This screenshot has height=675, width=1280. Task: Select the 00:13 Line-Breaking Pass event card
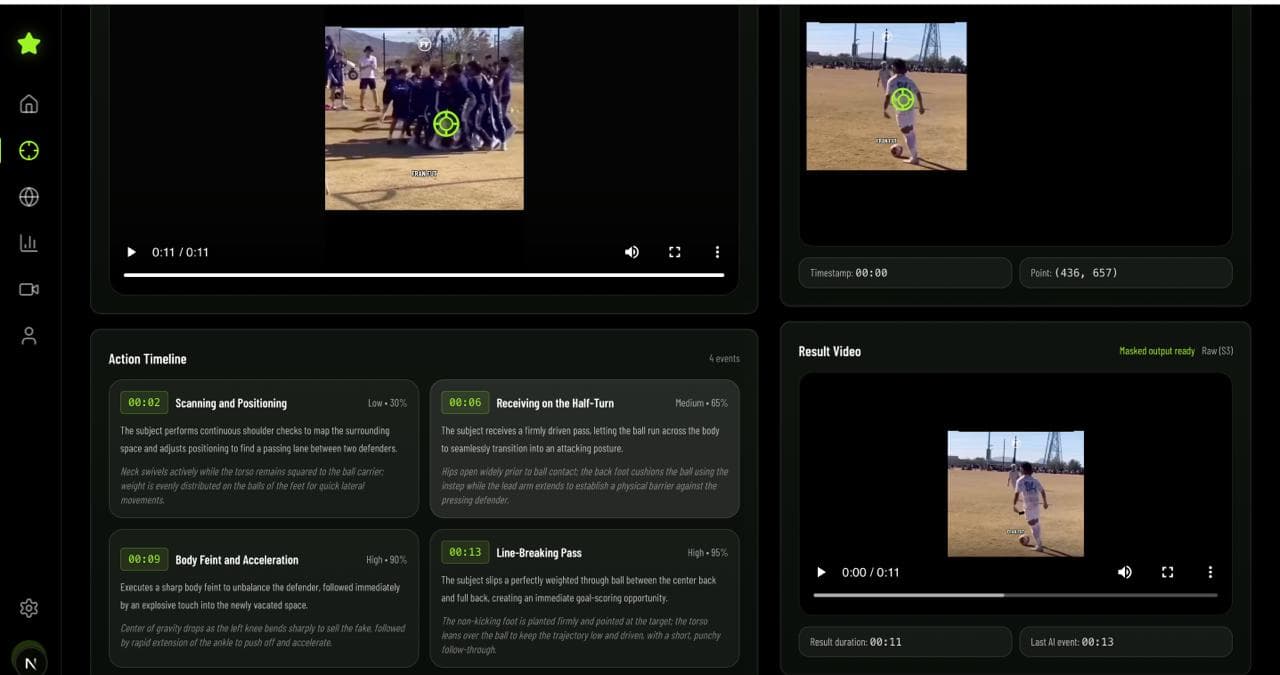584,598
